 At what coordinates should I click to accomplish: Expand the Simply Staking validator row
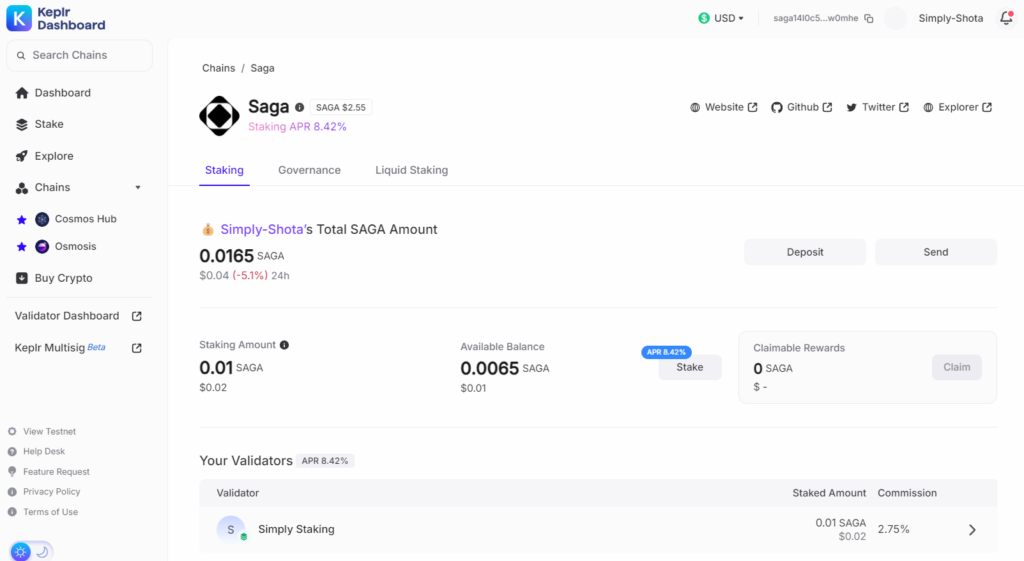tap(971, 530)
